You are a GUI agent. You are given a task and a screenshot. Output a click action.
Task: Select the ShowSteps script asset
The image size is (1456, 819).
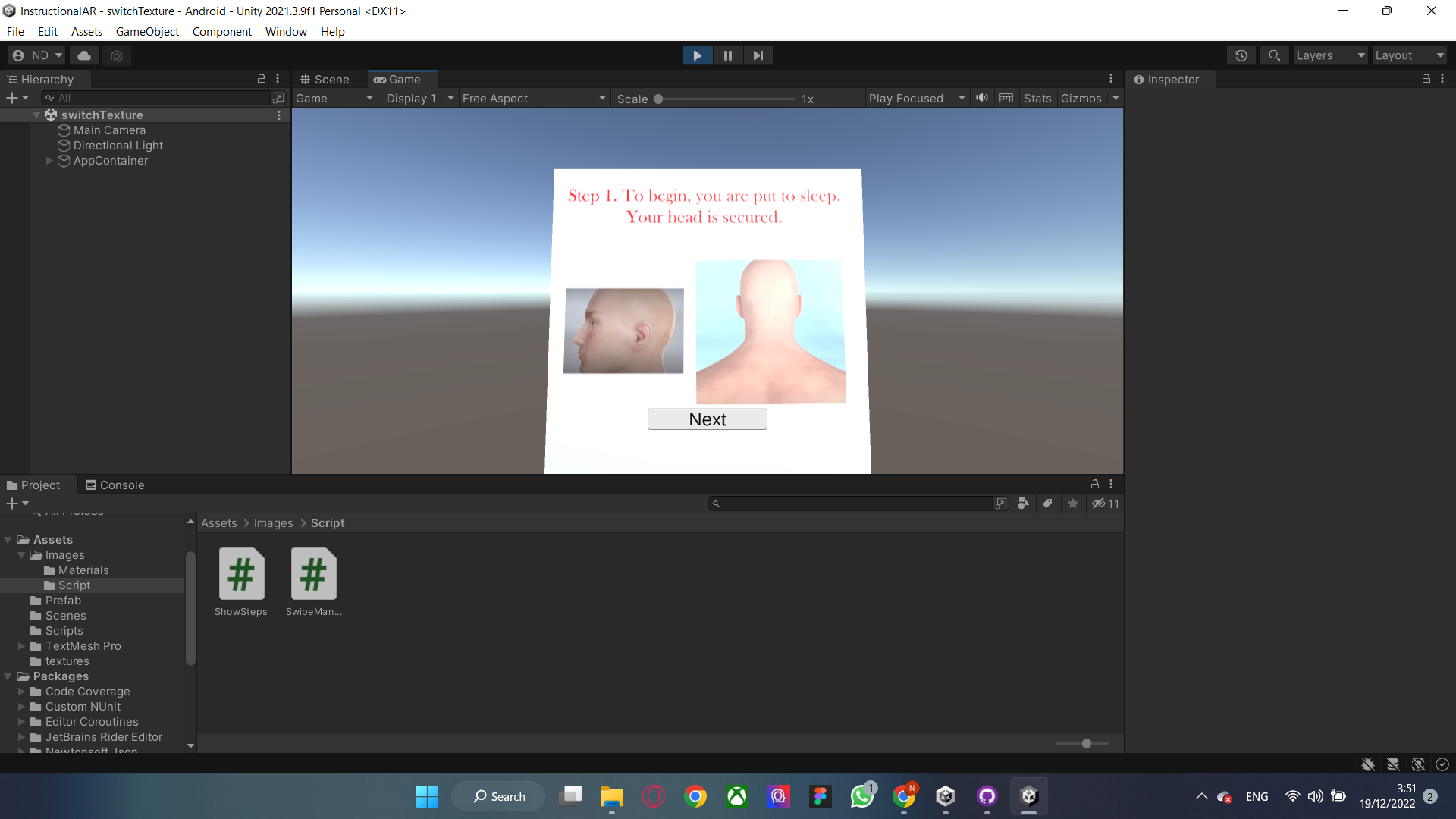(241, 582)
